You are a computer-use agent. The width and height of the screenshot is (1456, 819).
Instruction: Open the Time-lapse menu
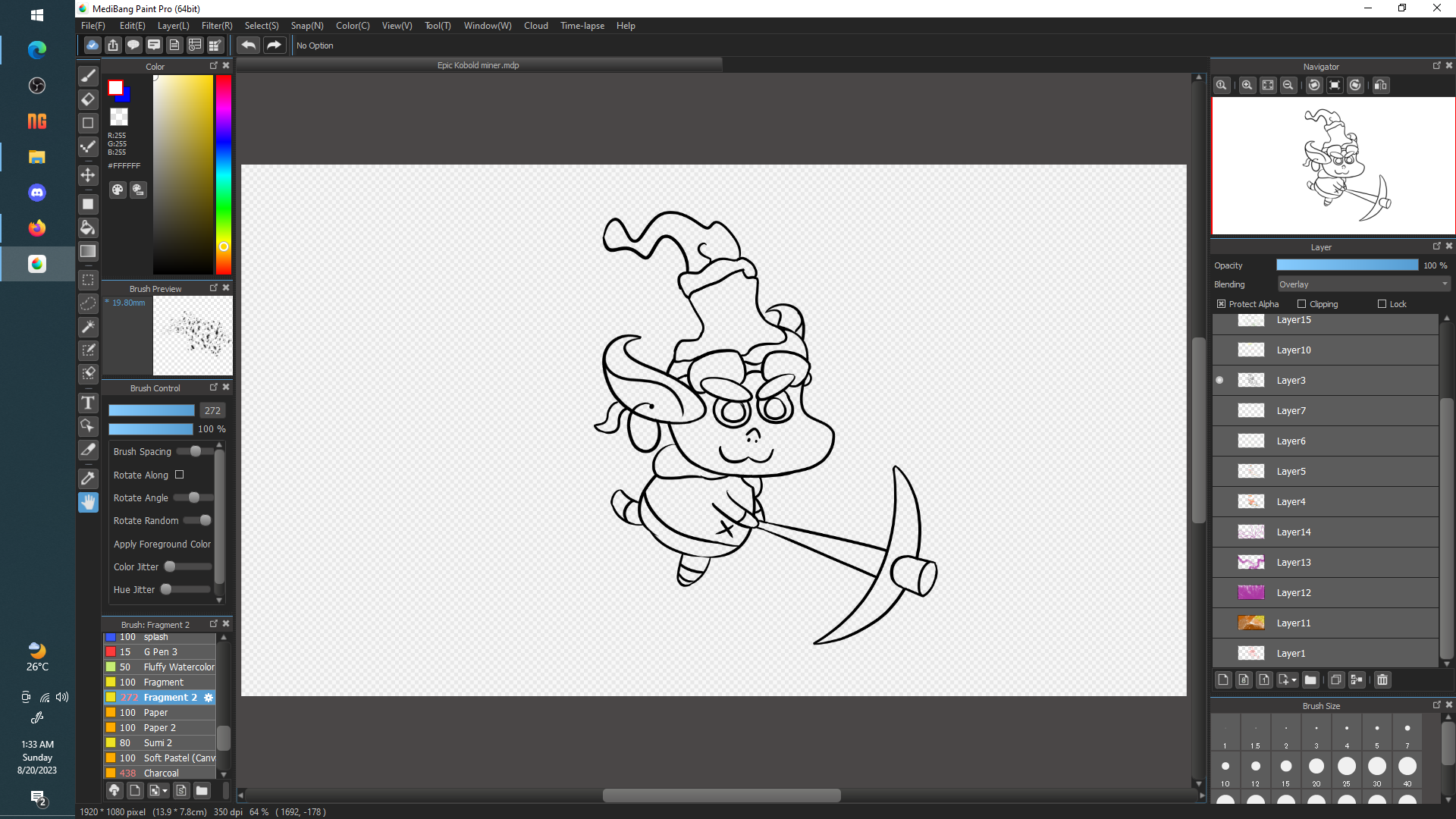(x=582, y=26)
